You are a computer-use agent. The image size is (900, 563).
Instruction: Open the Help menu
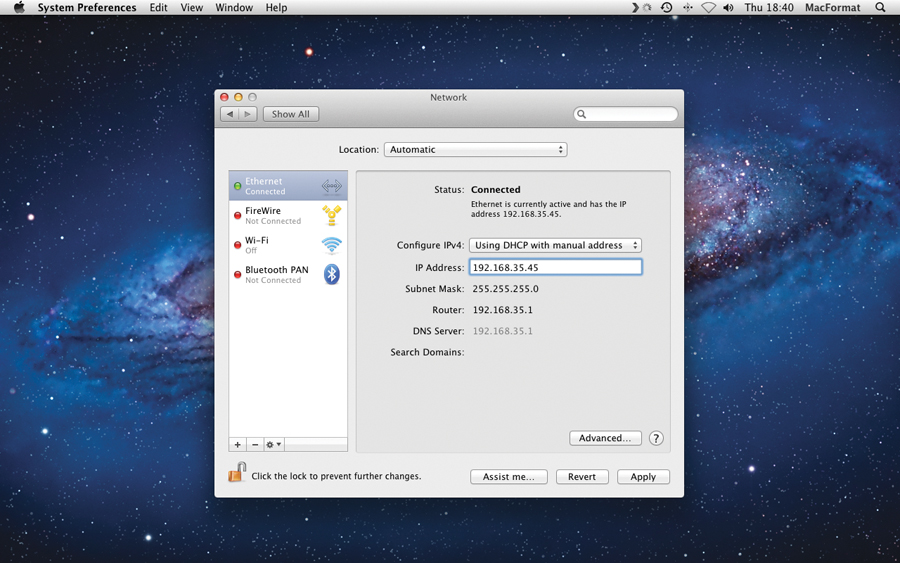click(276, 7)
